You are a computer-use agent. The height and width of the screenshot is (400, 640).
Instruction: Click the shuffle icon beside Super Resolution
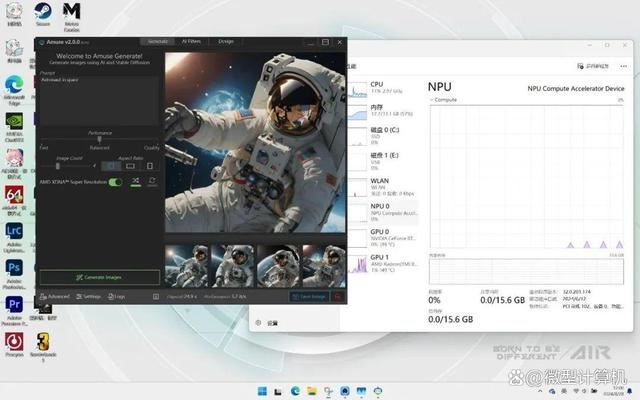[x=136, y=182]
